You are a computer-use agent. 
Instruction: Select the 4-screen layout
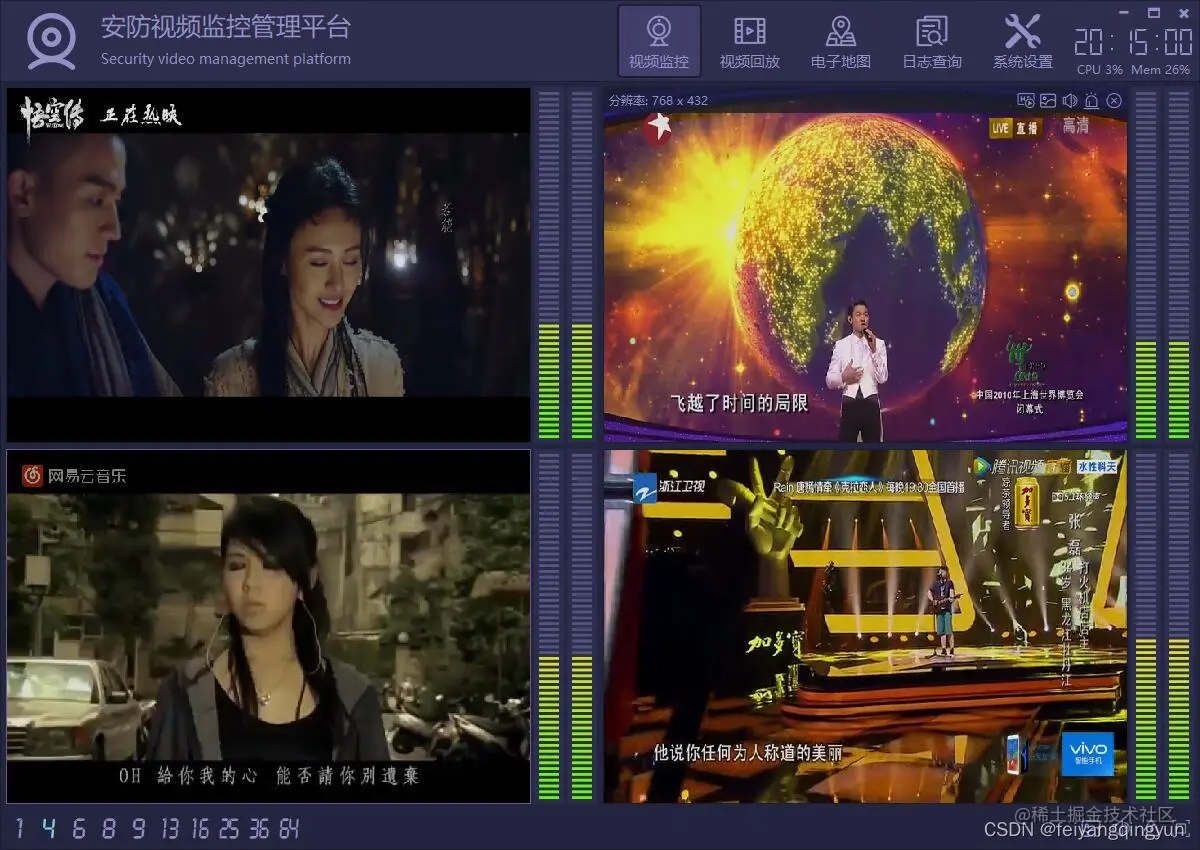pyautogui.click(x=49, y=828)
